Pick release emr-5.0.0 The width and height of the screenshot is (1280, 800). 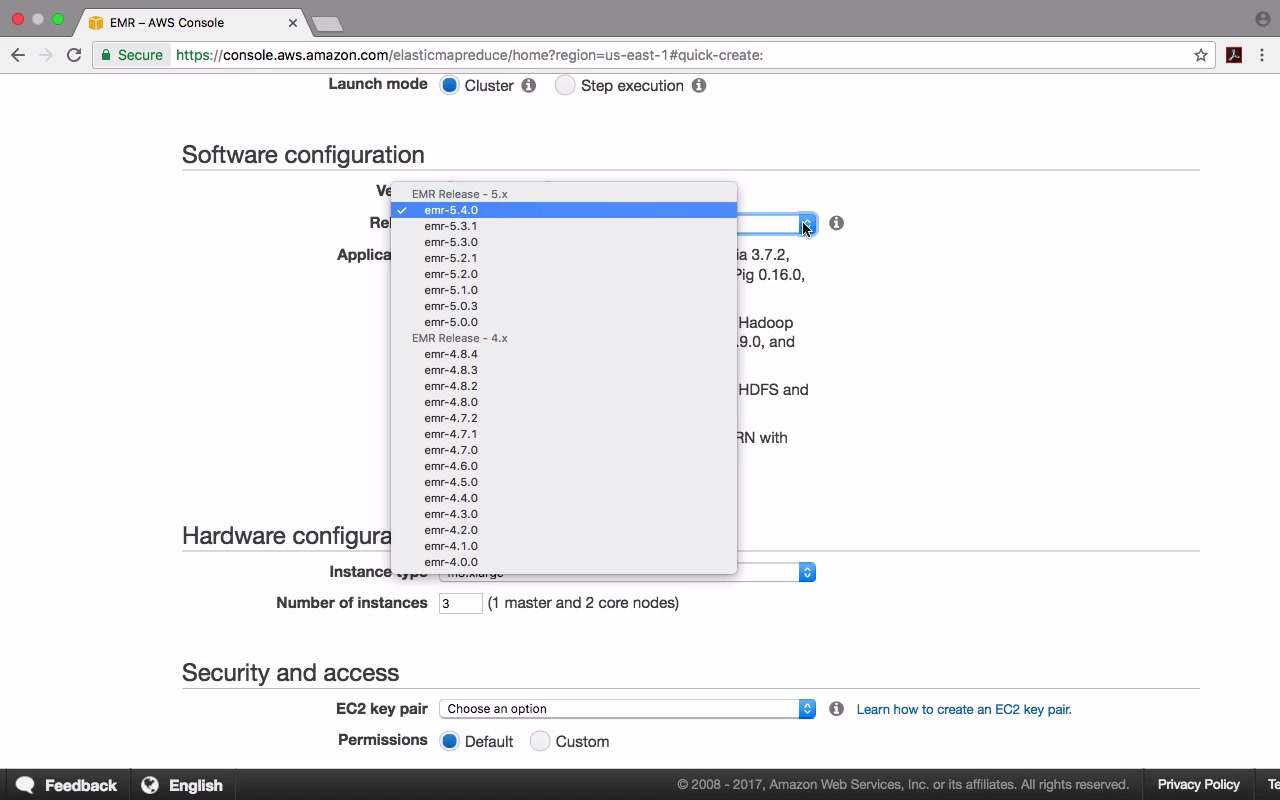coord(564,322)
